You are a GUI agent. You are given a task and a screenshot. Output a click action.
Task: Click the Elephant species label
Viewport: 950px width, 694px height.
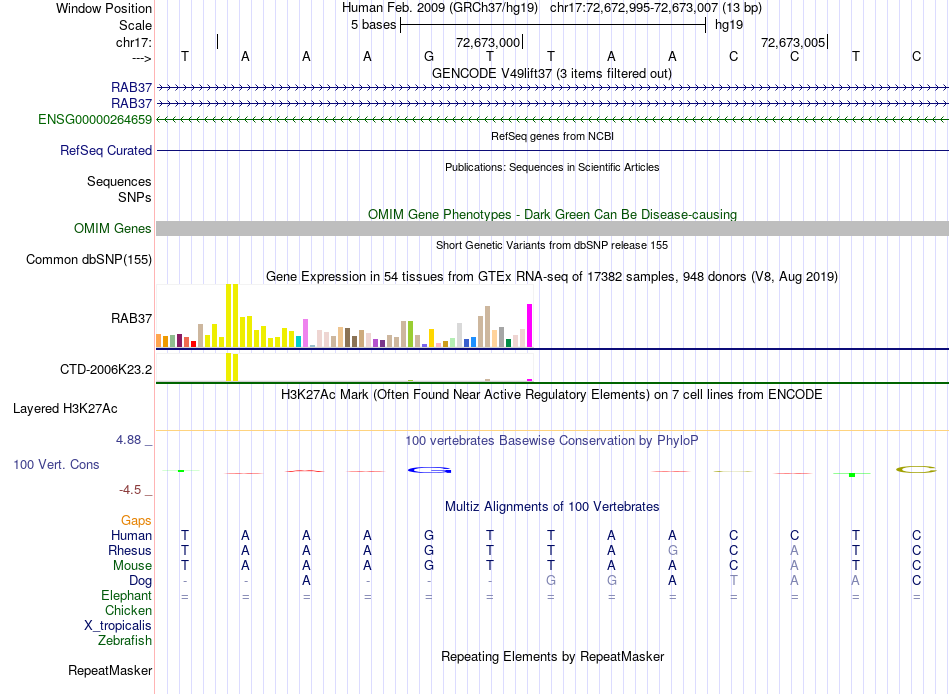point(127,595)
